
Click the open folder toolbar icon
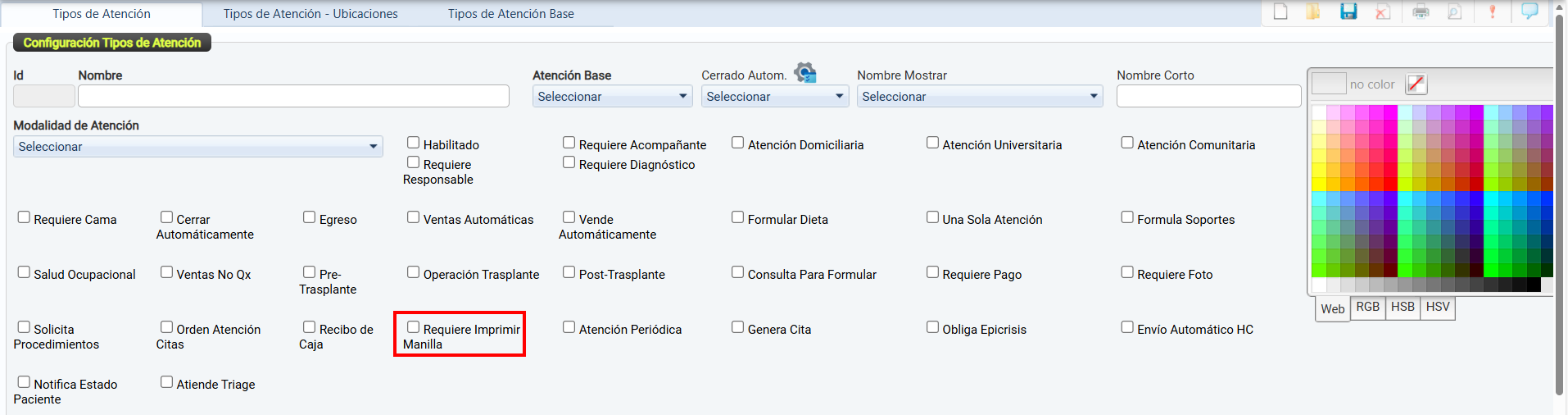click(1313, 11)
